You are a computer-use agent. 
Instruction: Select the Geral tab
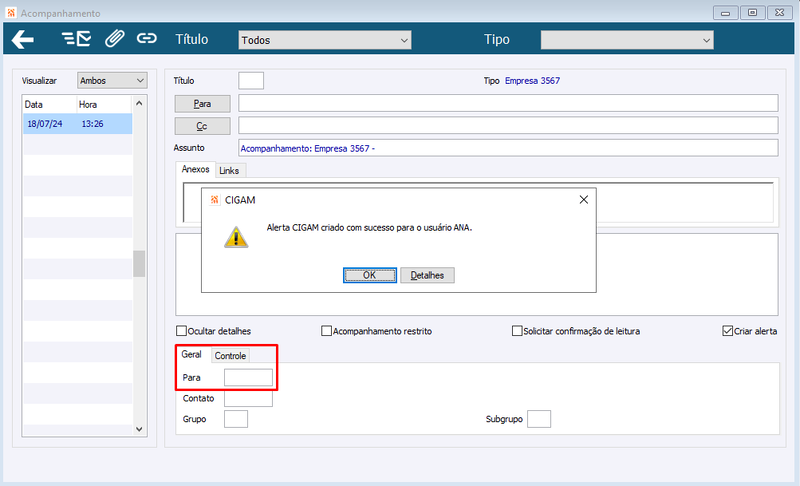(192, 354)
